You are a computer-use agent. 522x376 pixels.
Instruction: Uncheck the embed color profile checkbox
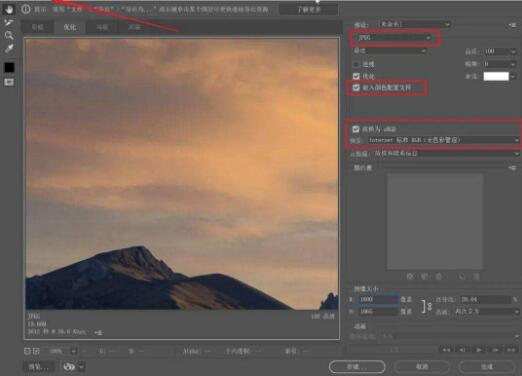[356, 88]
